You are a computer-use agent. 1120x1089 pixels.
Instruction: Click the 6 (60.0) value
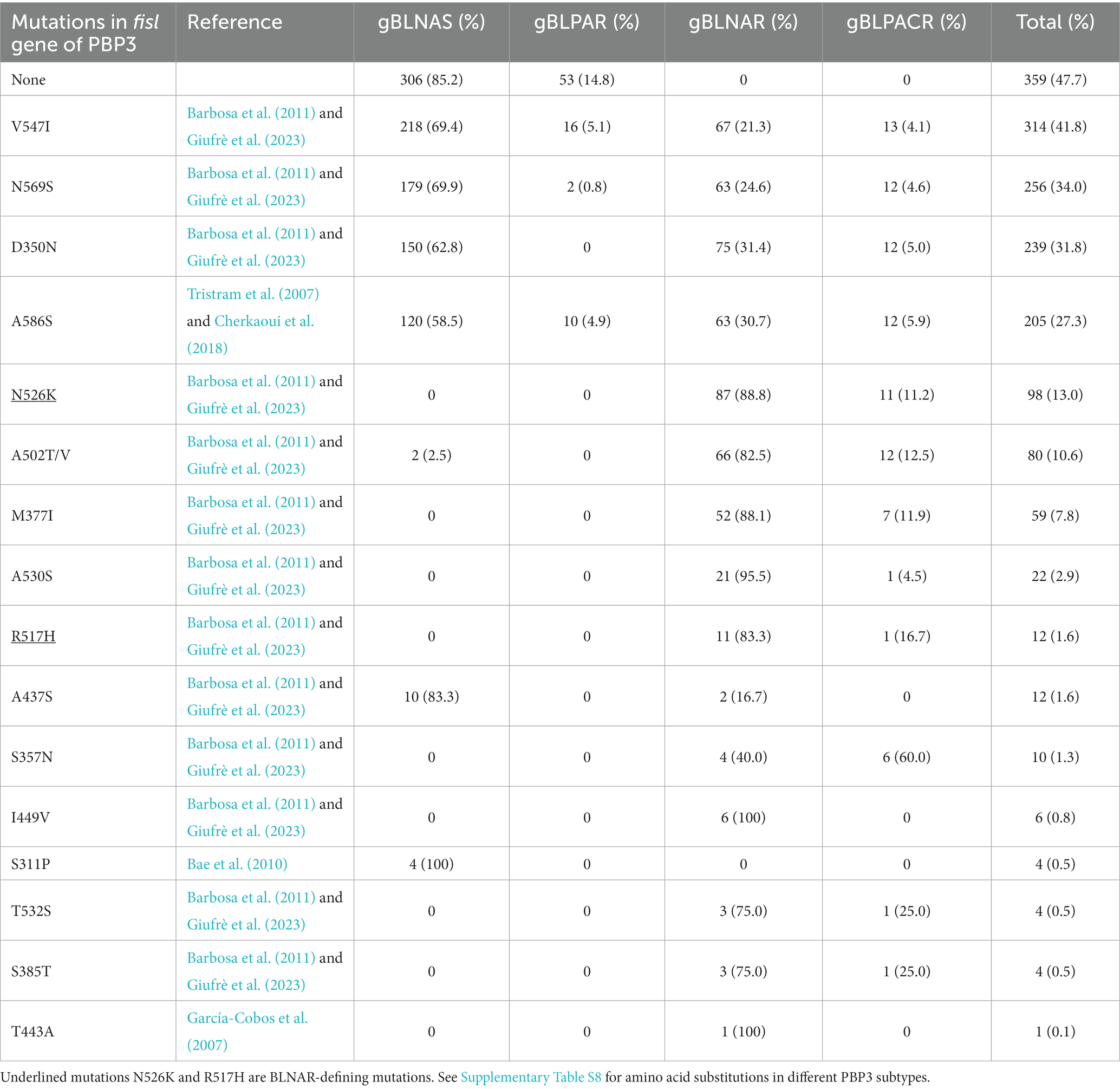click(x=906, y=757)
